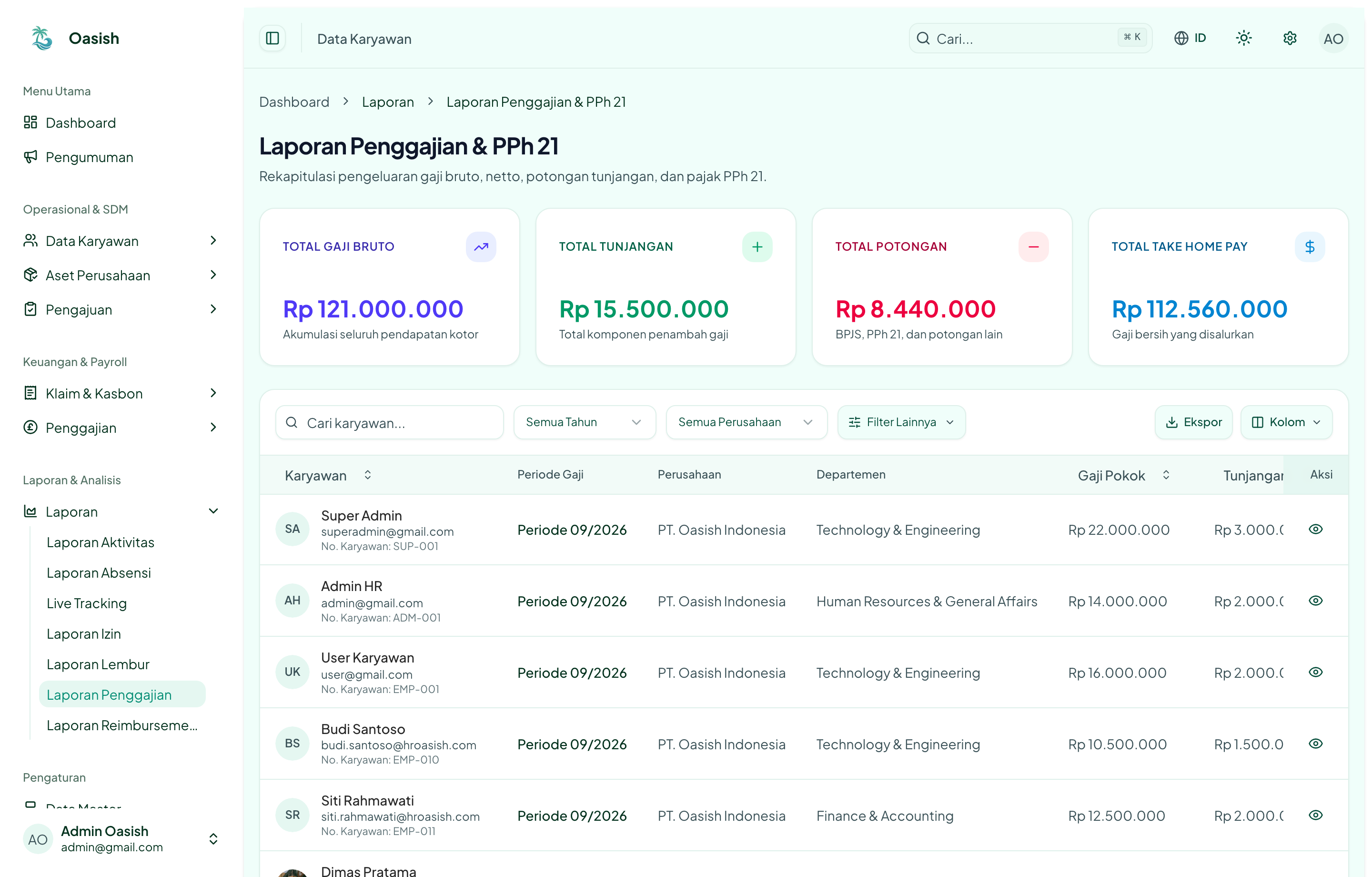Switch theme with the sun icon
The width and height of the screenshot is (1372, 877).
pyautogui.click(x=1244, y=38)
